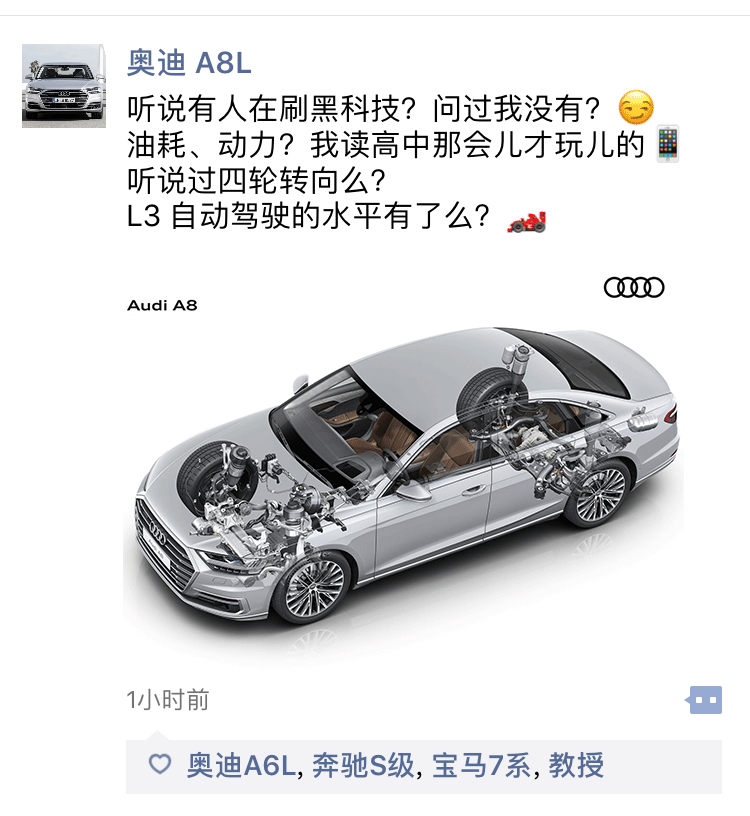Click the red race car emoji
The image size is (750, 816).
(x=527, y=221)
